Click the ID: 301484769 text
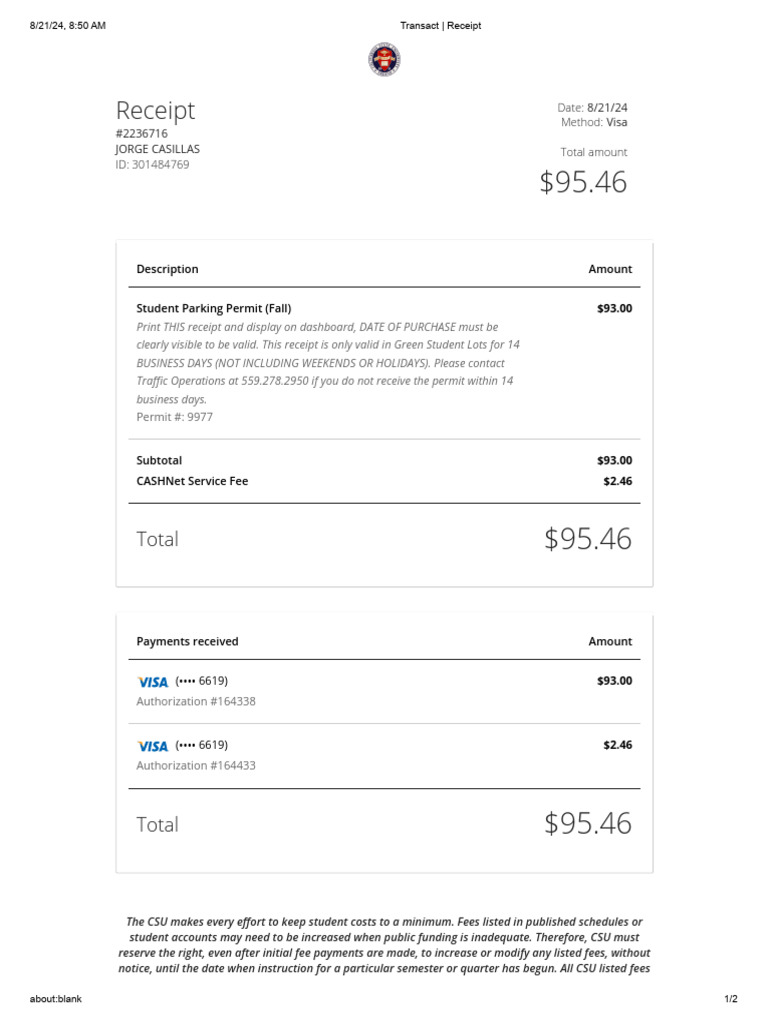Viewport: 768px width, 1024px height. [152, 165]
